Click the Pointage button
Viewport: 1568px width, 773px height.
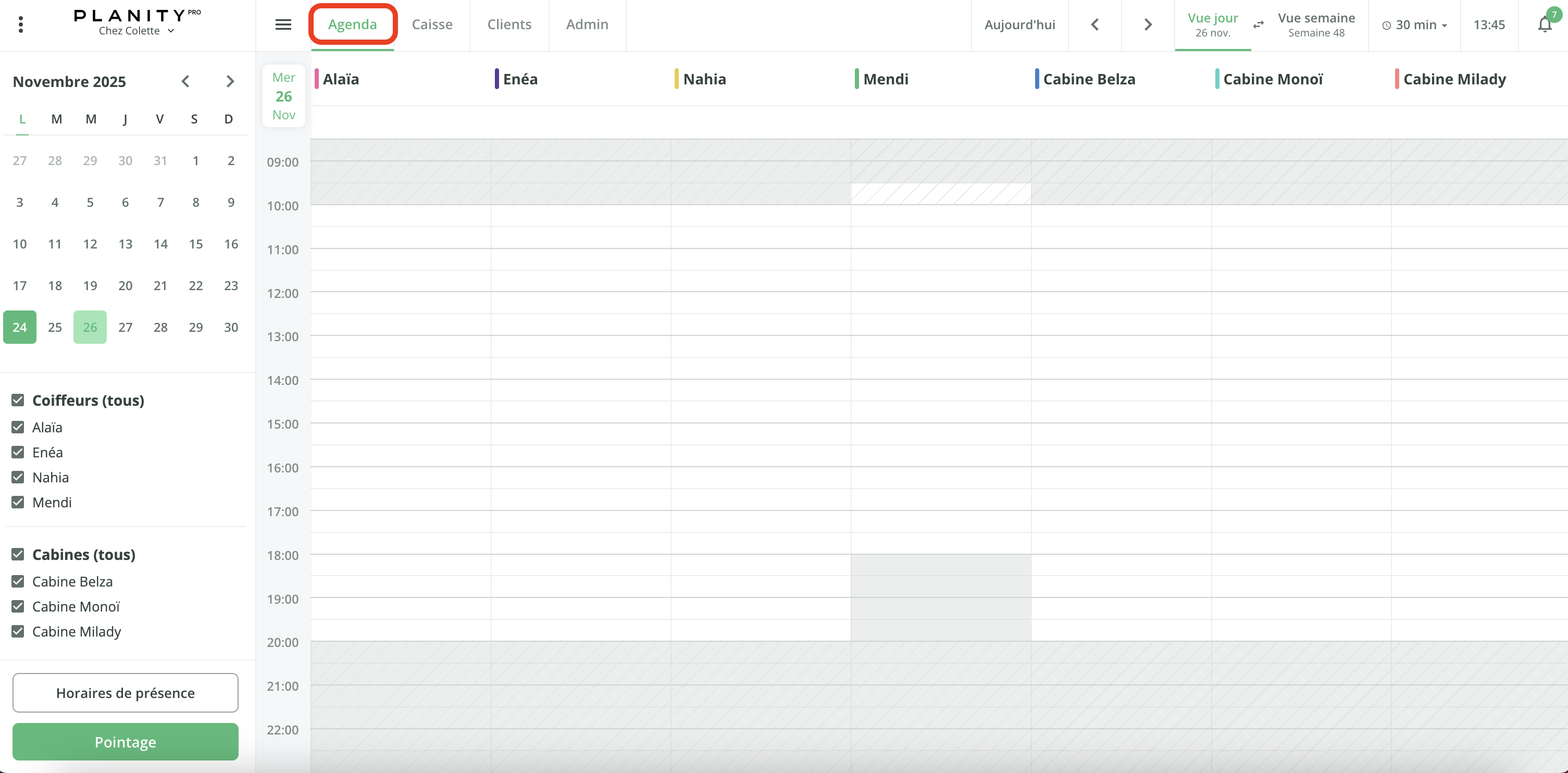coord(126,741)
